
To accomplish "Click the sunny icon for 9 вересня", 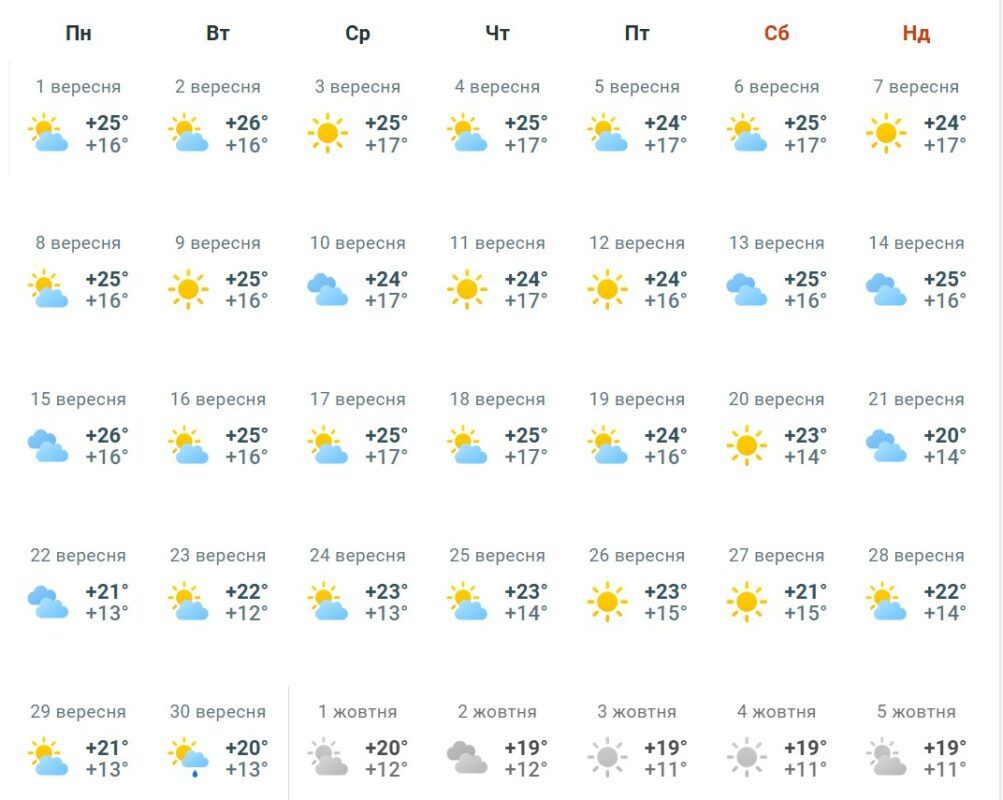I will 188,289.
